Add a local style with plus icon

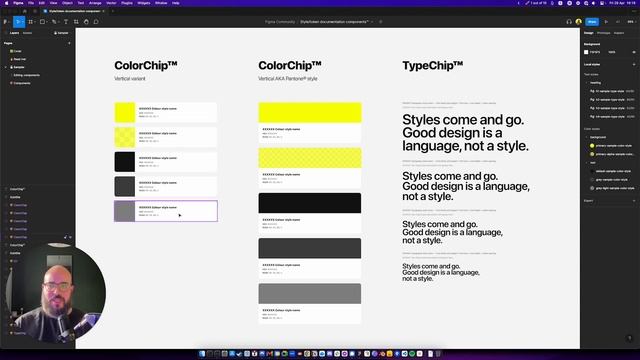point(634,64)
